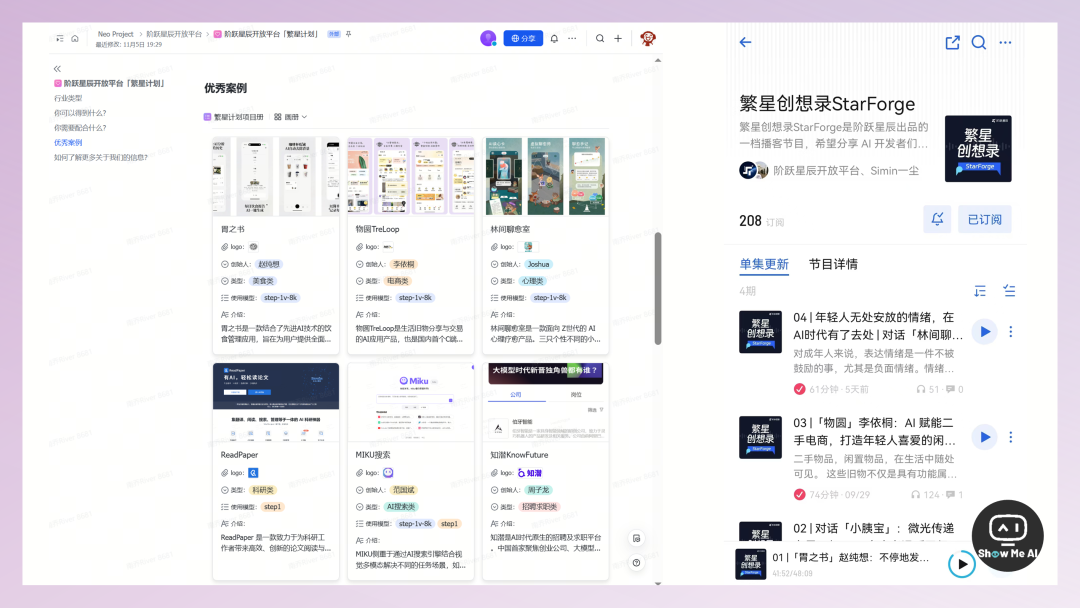Click the blue 分享 share button
1080x608 pixels.
(x=523, y=39)
